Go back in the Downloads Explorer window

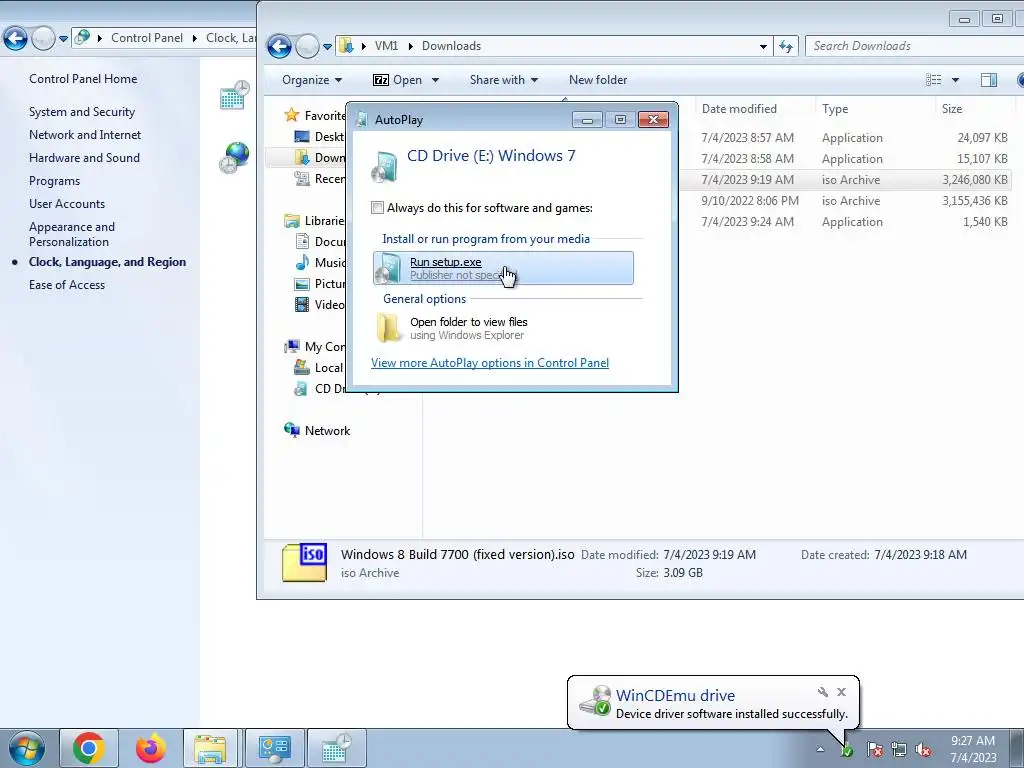pos(279,46)
